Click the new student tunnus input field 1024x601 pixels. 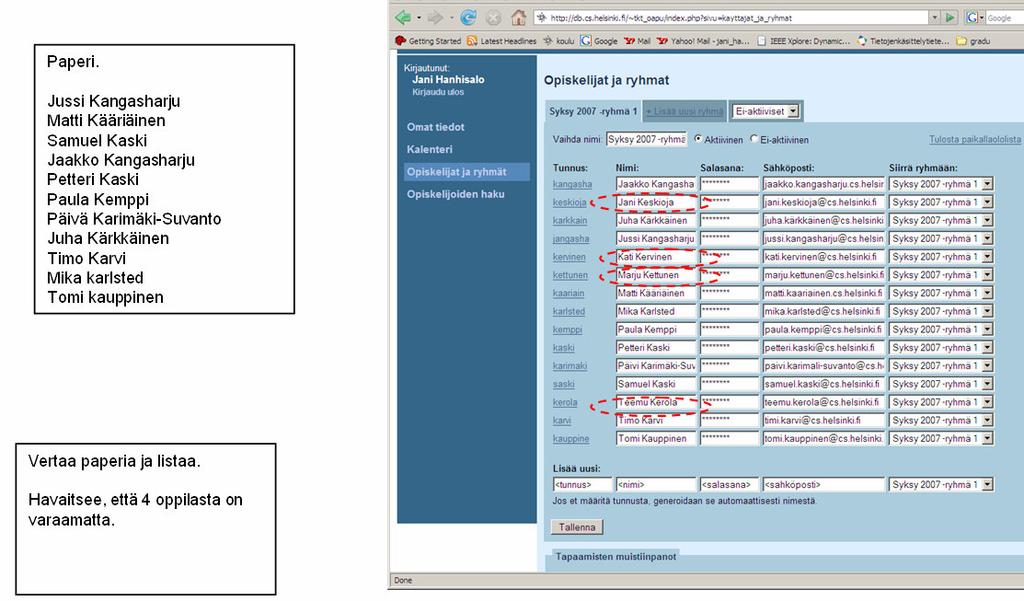point(583,485)
